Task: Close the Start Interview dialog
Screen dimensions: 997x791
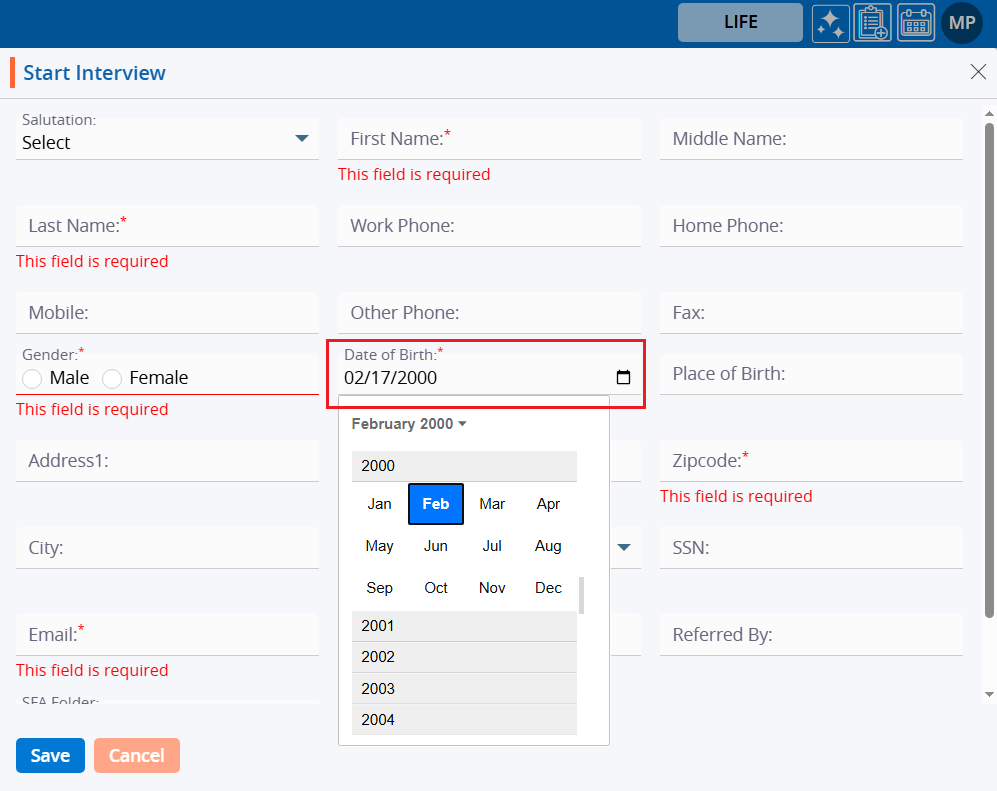Action: [x=978, y=71]
